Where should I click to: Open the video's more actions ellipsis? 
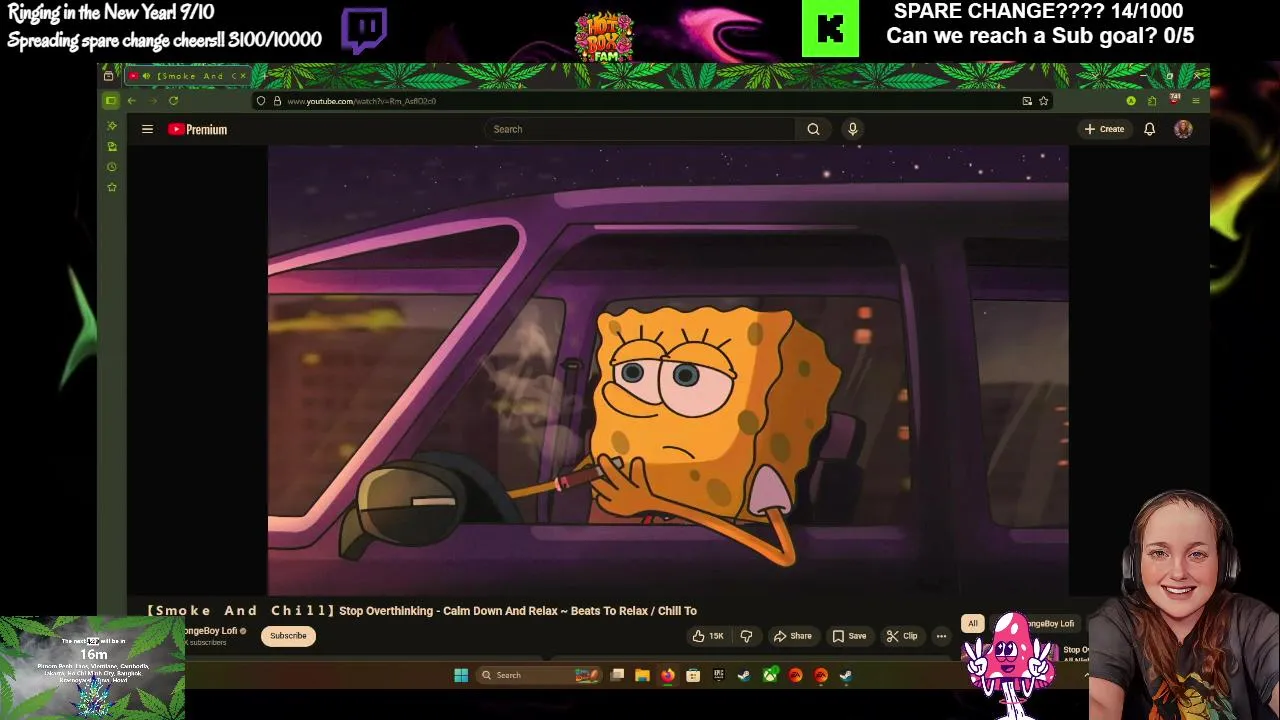click(941, 636)
